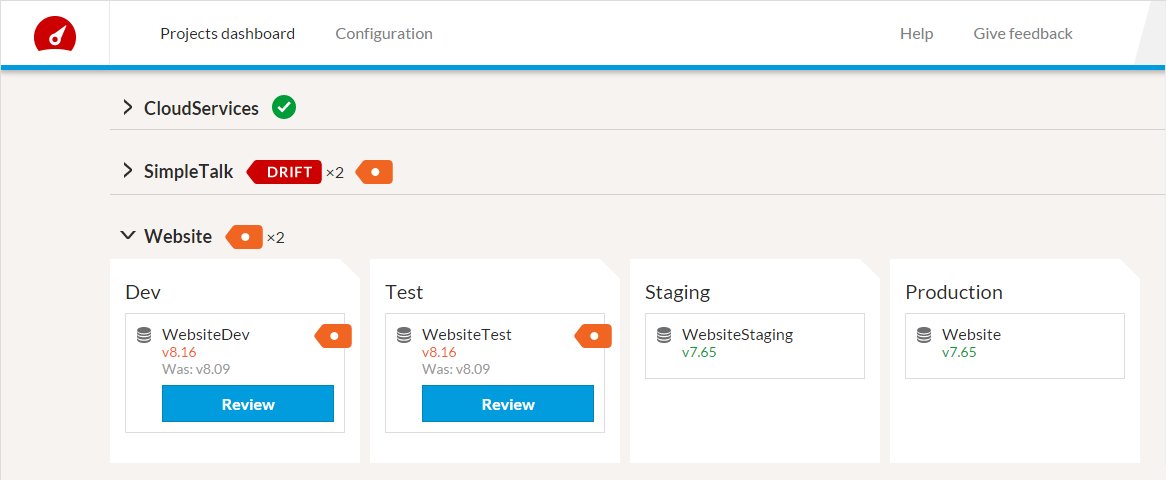Viewport: 1166px width, 480px height.
Task: Click the green checkmark beside CloudServices
Action: [x=284, y=108]
